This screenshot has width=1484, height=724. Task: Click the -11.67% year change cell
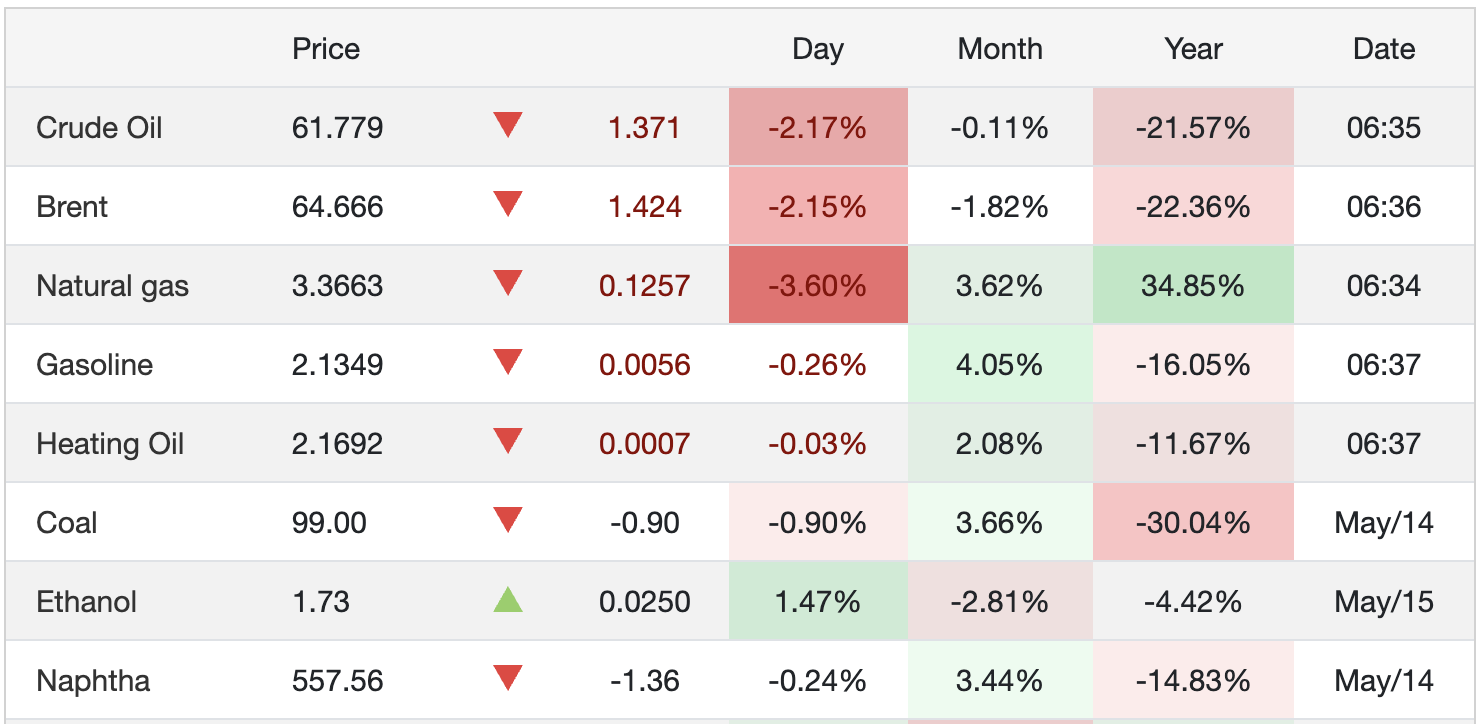click(x=1193, y=443)
